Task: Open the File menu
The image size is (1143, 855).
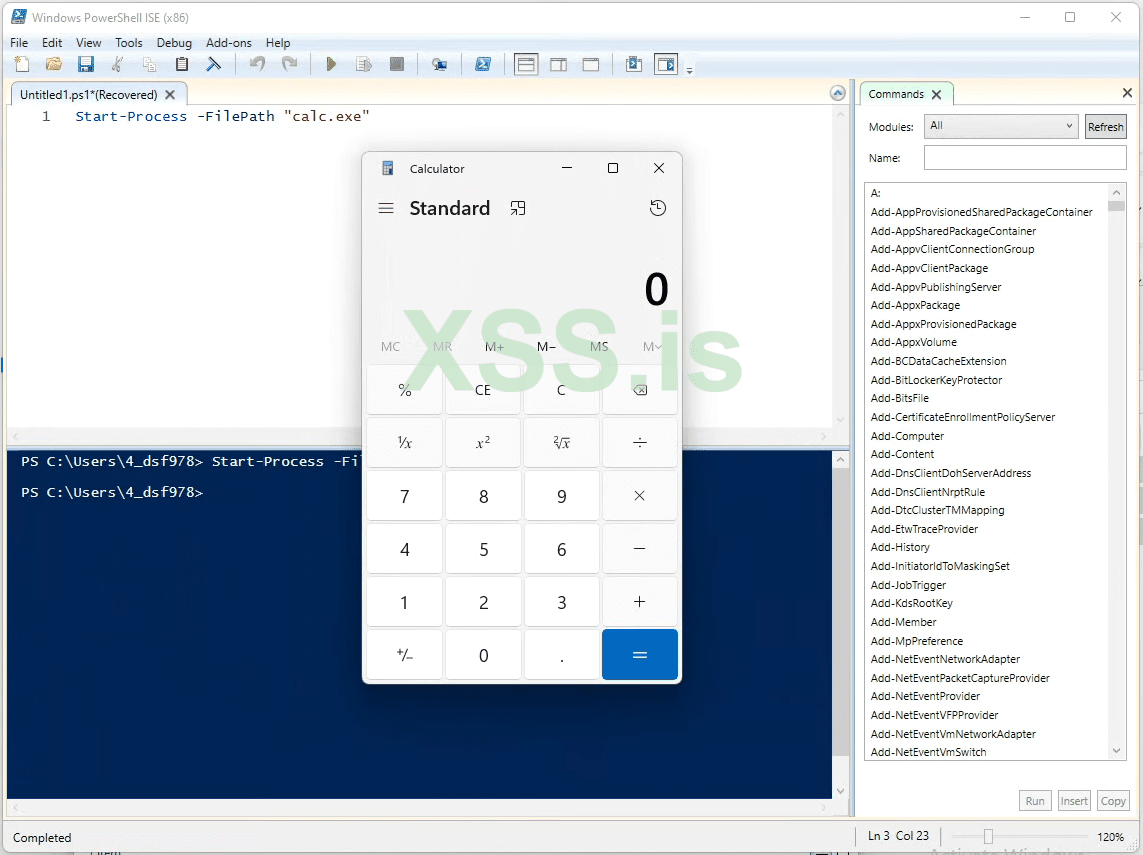Action: pos(19,42)
